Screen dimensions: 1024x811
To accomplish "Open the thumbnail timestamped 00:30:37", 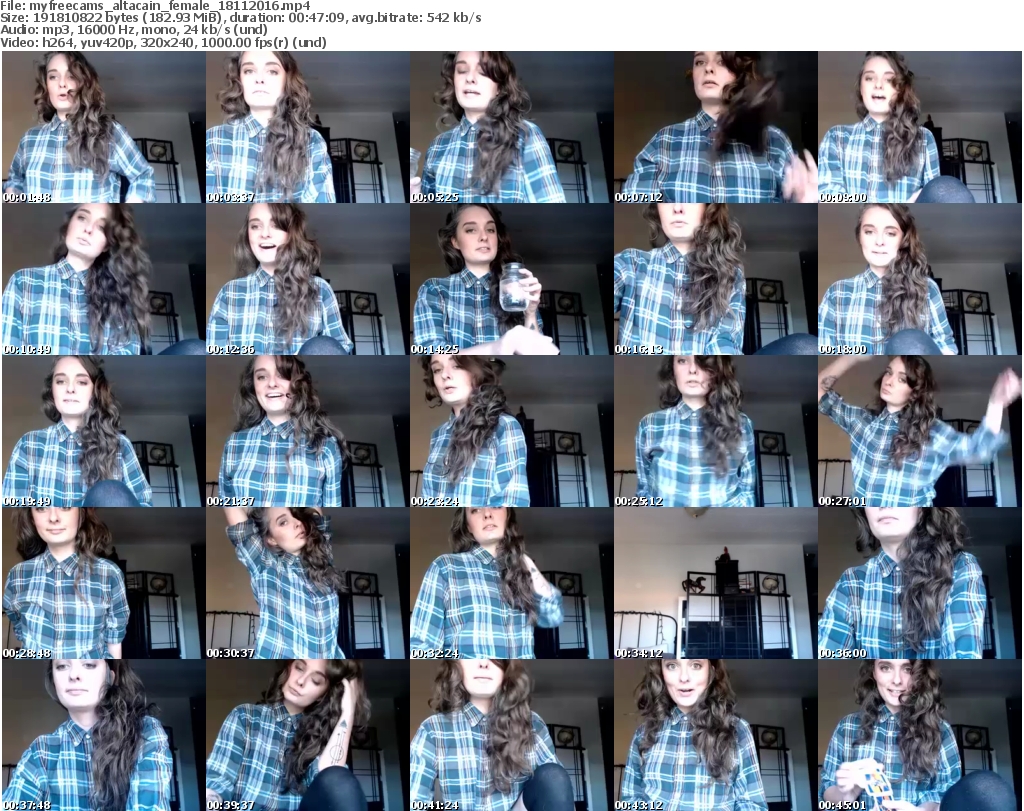I will pos(308,583).
